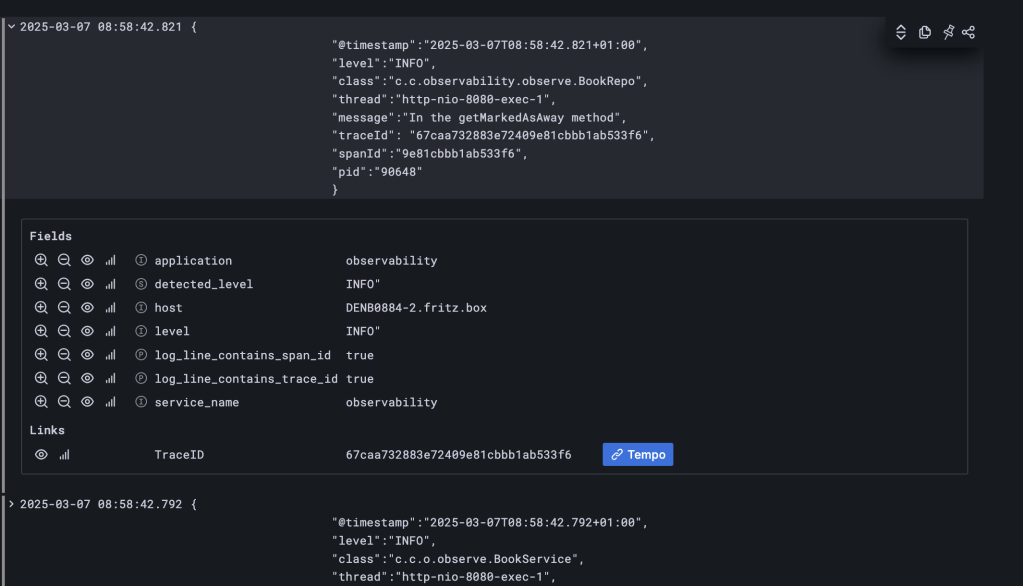This screenshot has width=1023, height=586.
Task: Pin this log line using the pin icon
Action: 947,32
